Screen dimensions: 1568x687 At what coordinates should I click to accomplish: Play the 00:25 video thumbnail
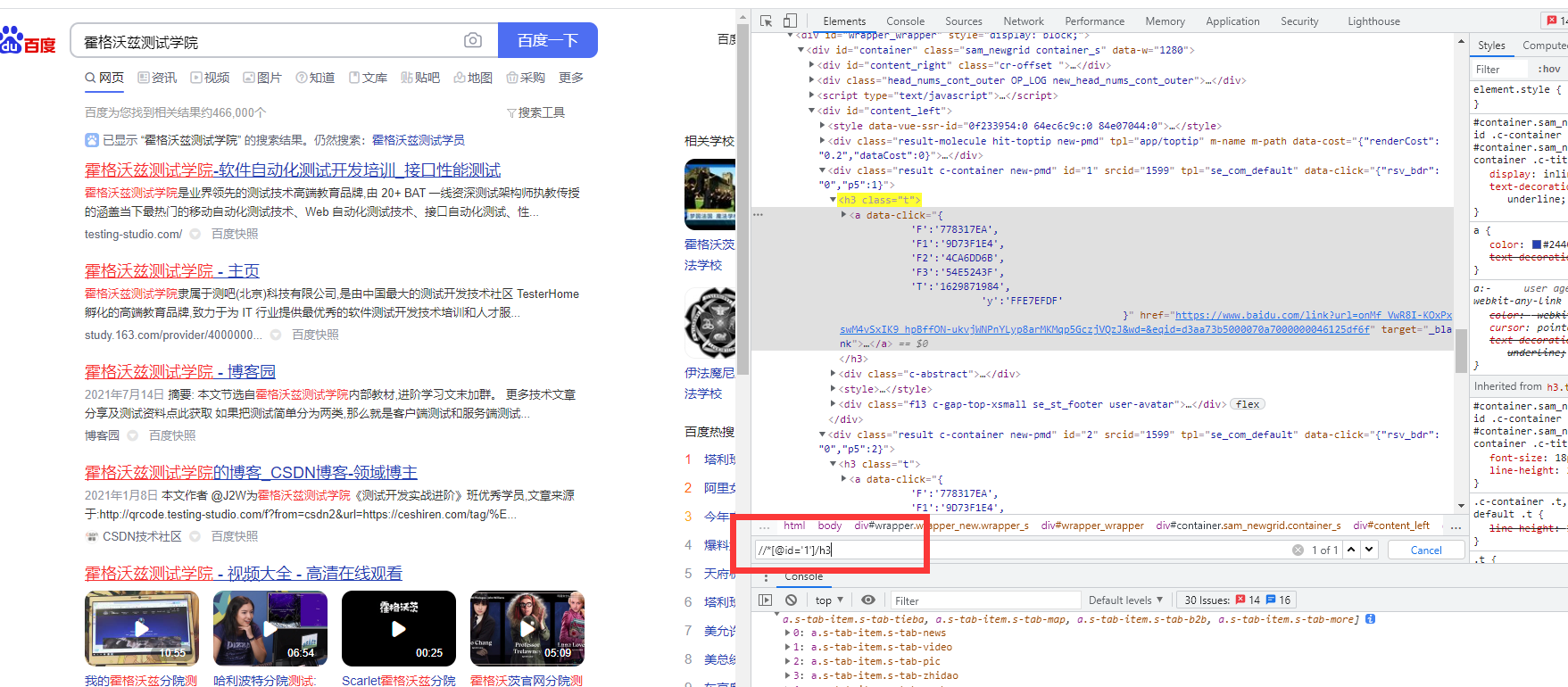[399, 628]
